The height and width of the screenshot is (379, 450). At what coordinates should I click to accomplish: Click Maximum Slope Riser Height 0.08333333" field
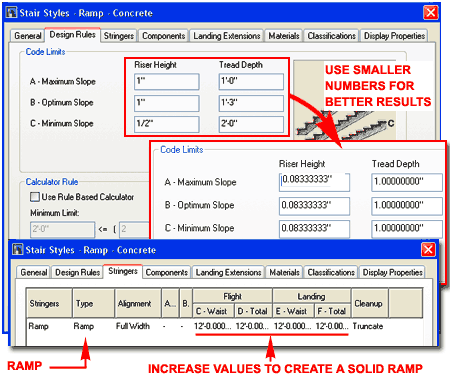314,182
